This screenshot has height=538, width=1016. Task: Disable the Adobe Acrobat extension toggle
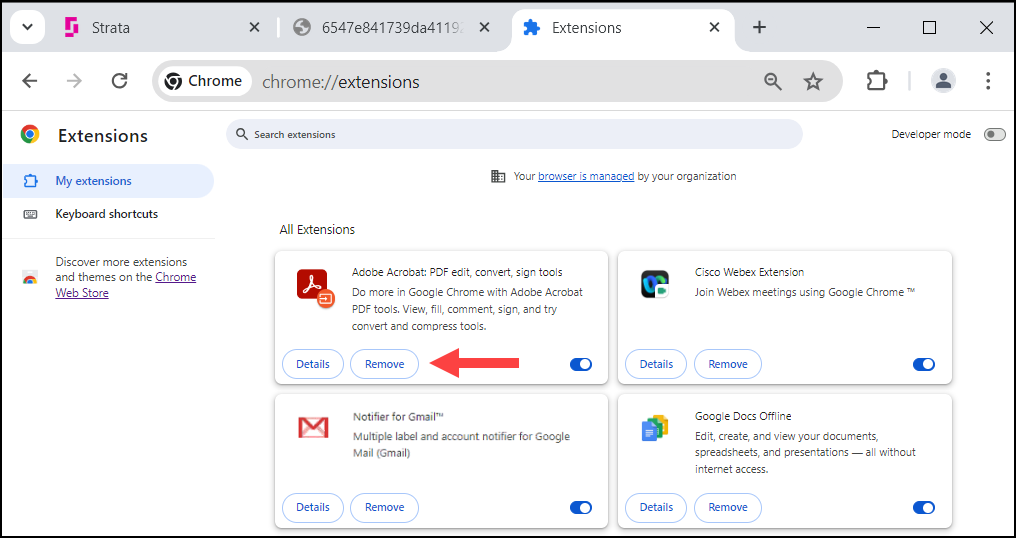[581, 364]
